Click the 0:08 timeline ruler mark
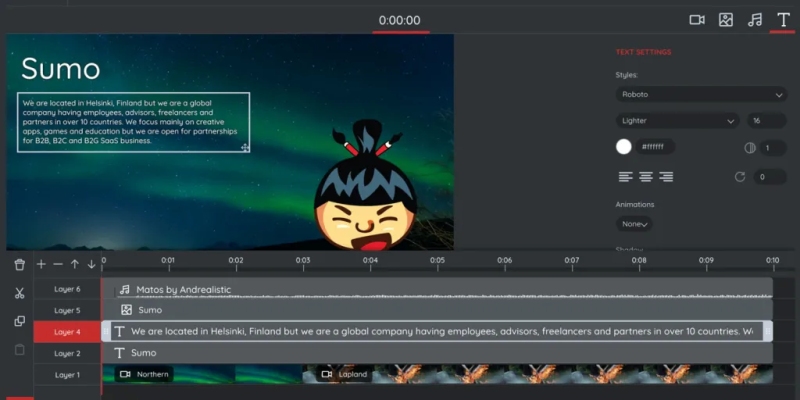 639,261
